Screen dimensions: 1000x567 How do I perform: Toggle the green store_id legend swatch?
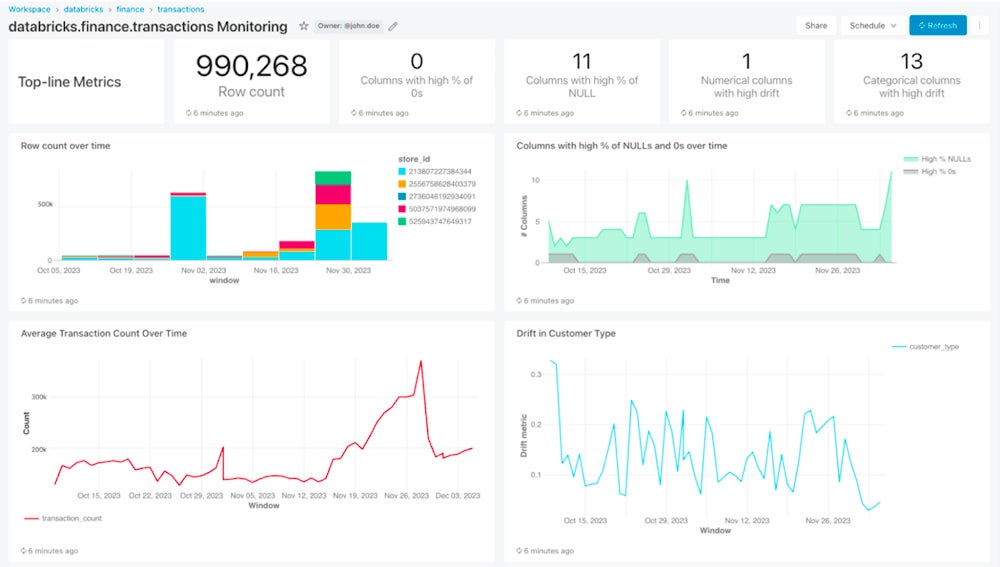[402, 221]
